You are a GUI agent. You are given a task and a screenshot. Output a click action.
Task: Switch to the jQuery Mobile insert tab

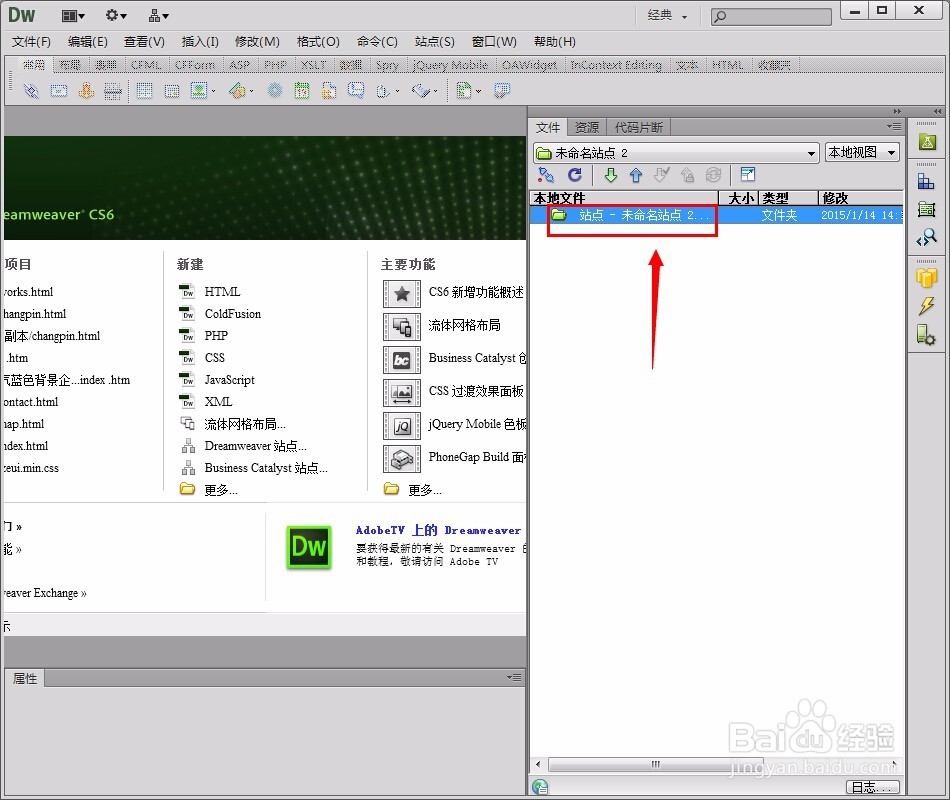(x=450, y=65)
